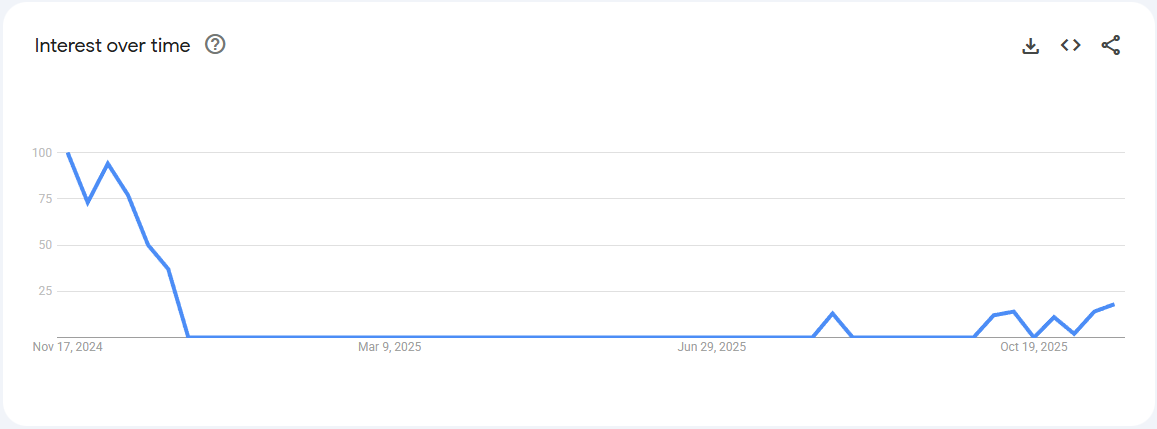Select the Mar 9, 2025 date label
Screen dimensions: 1157x429
click(x=390, y=347)
